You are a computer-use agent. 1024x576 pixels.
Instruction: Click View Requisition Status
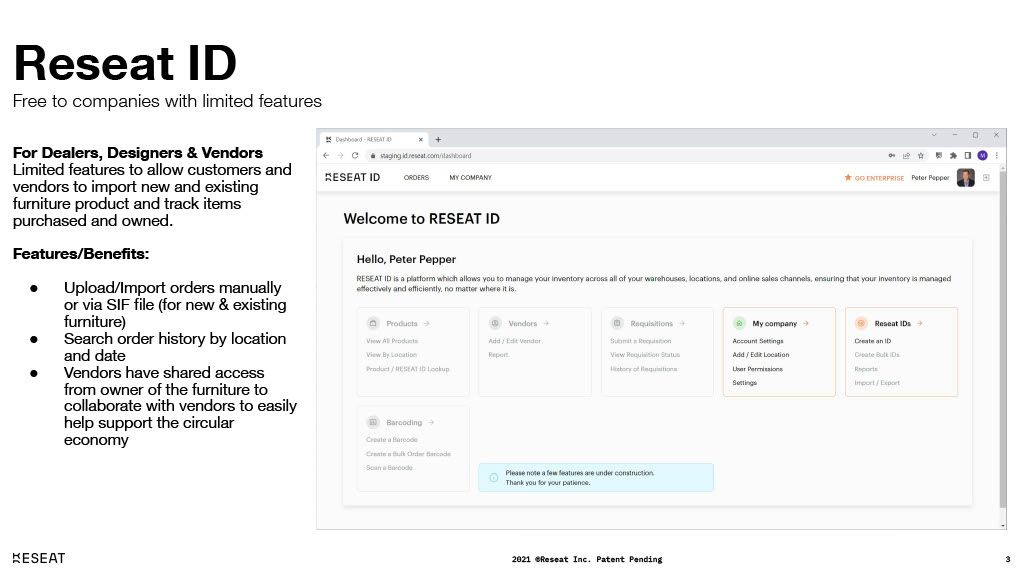[645, 355]
